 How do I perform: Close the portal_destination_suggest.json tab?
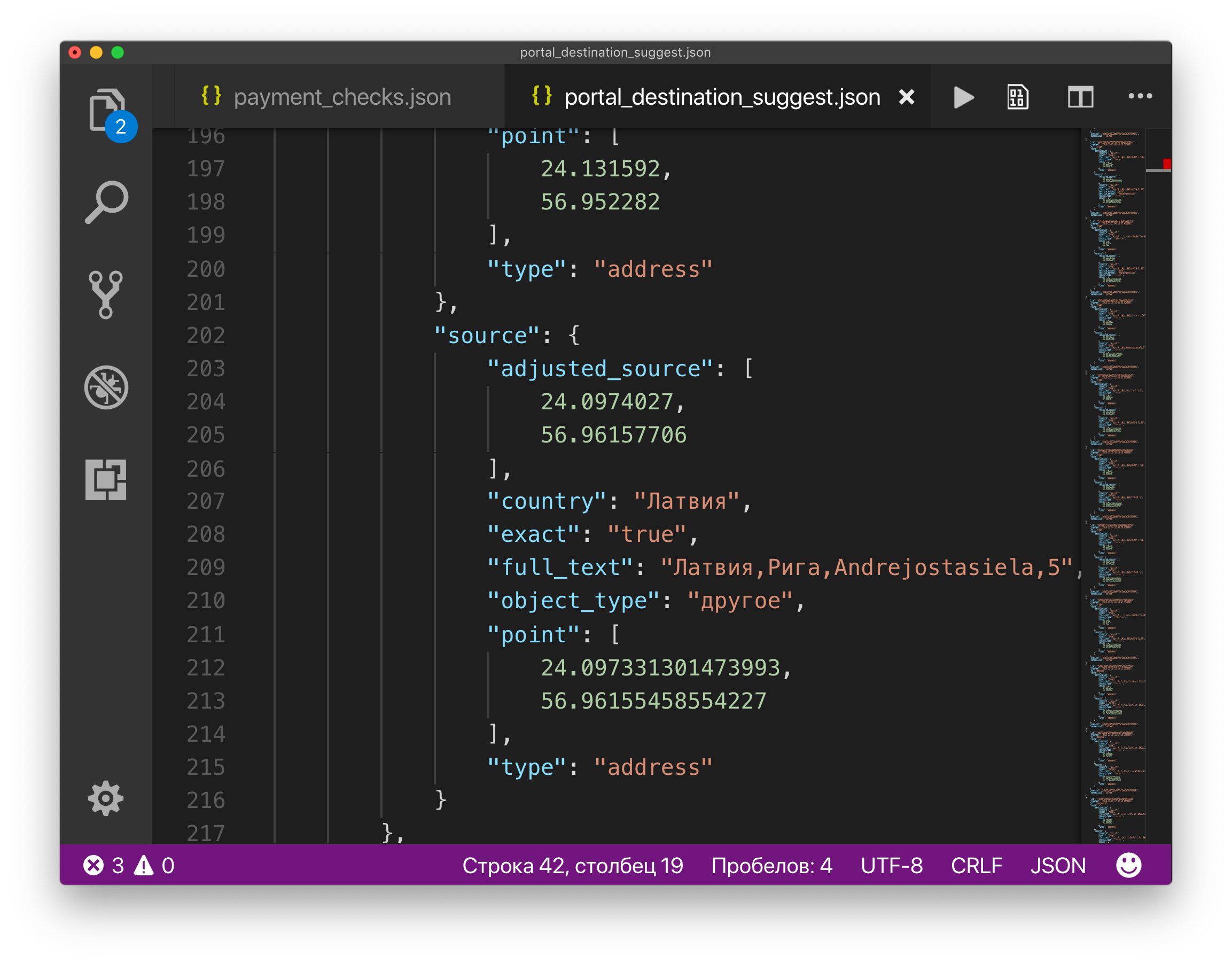coord(906,97)
